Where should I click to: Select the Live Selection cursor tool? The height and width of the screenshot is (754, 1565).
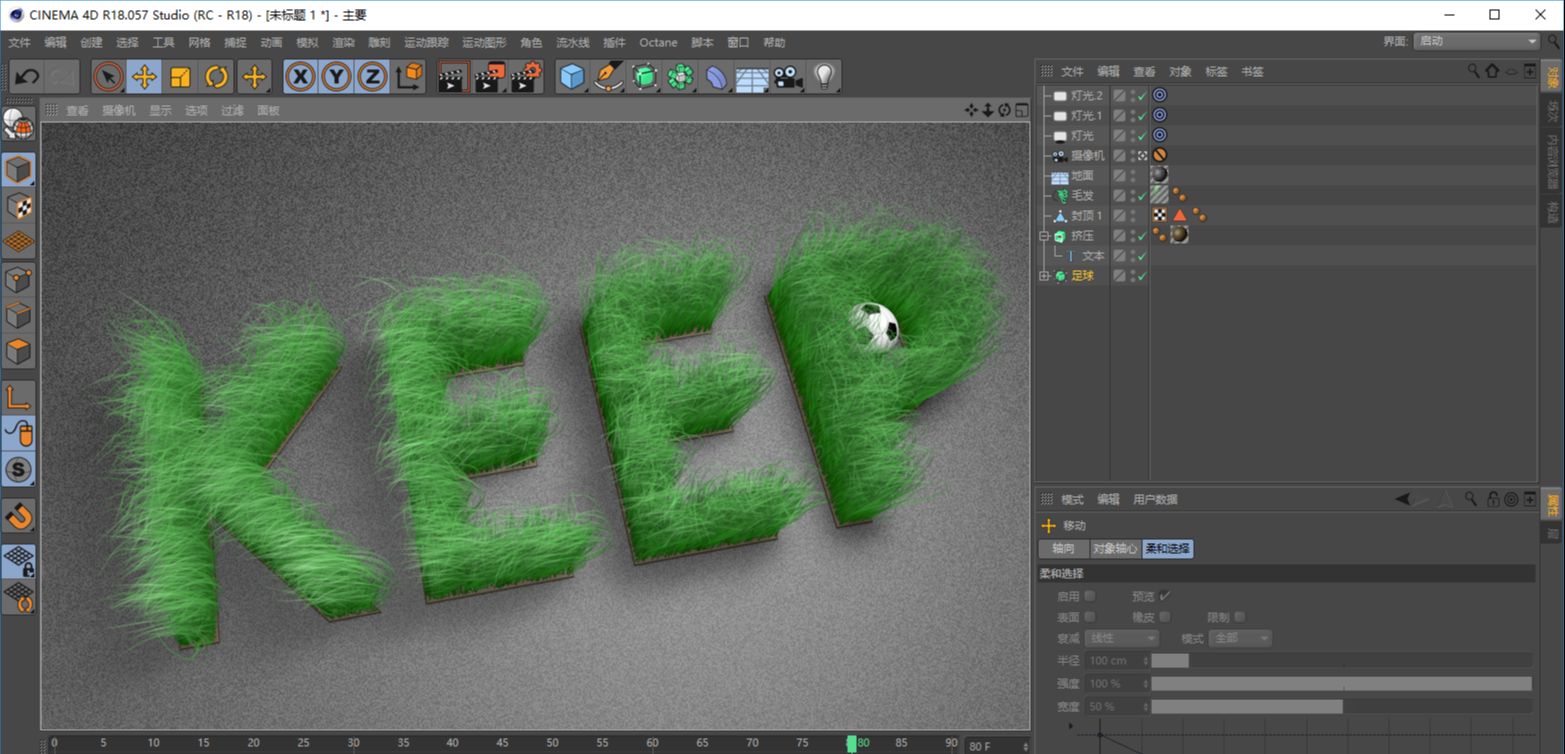(x=108, y=77)
